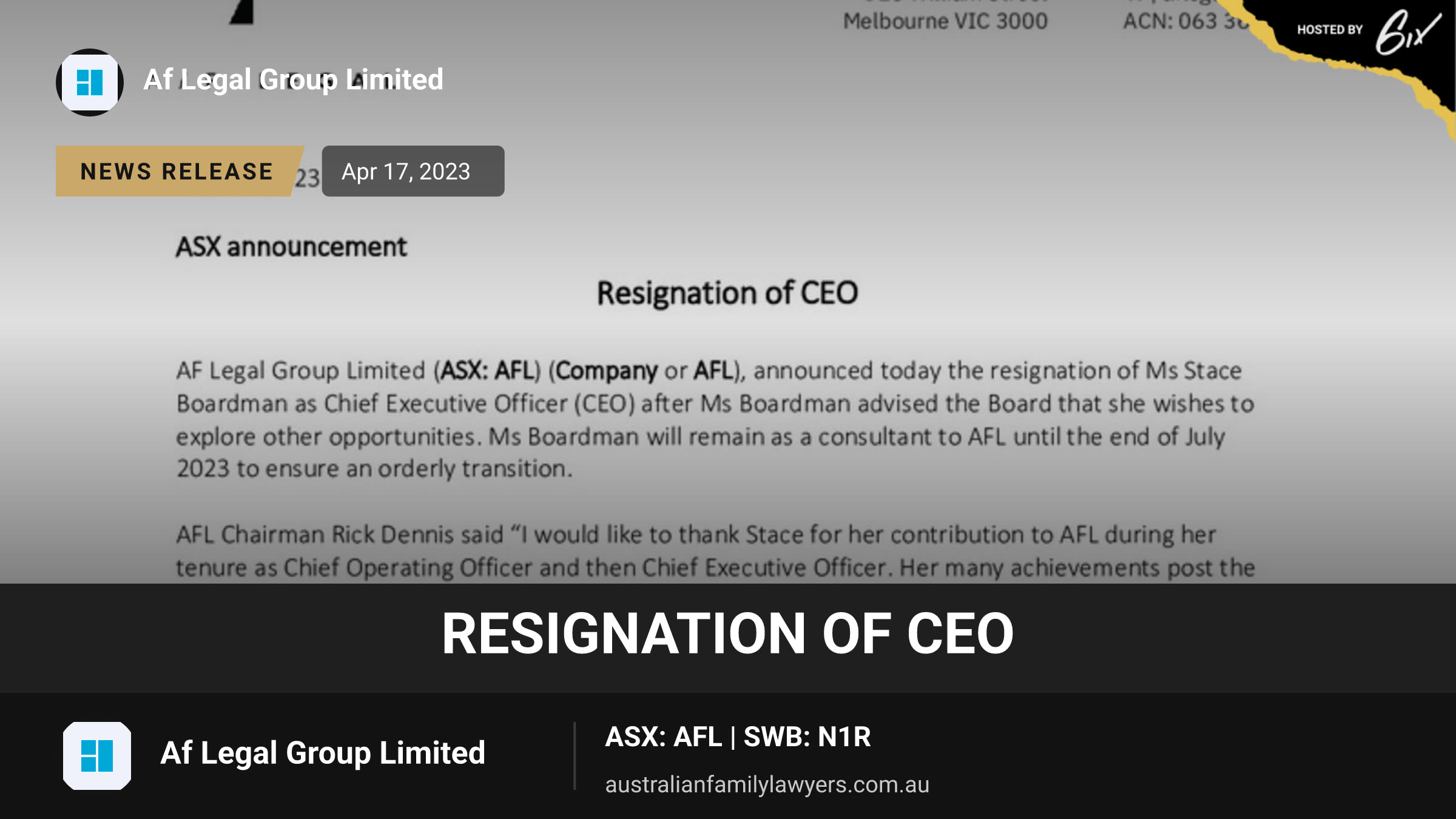Open the australianfamilylawyers.com.au website link
The height and width of the screenshot is (819, 1456).
pos(767,784)
